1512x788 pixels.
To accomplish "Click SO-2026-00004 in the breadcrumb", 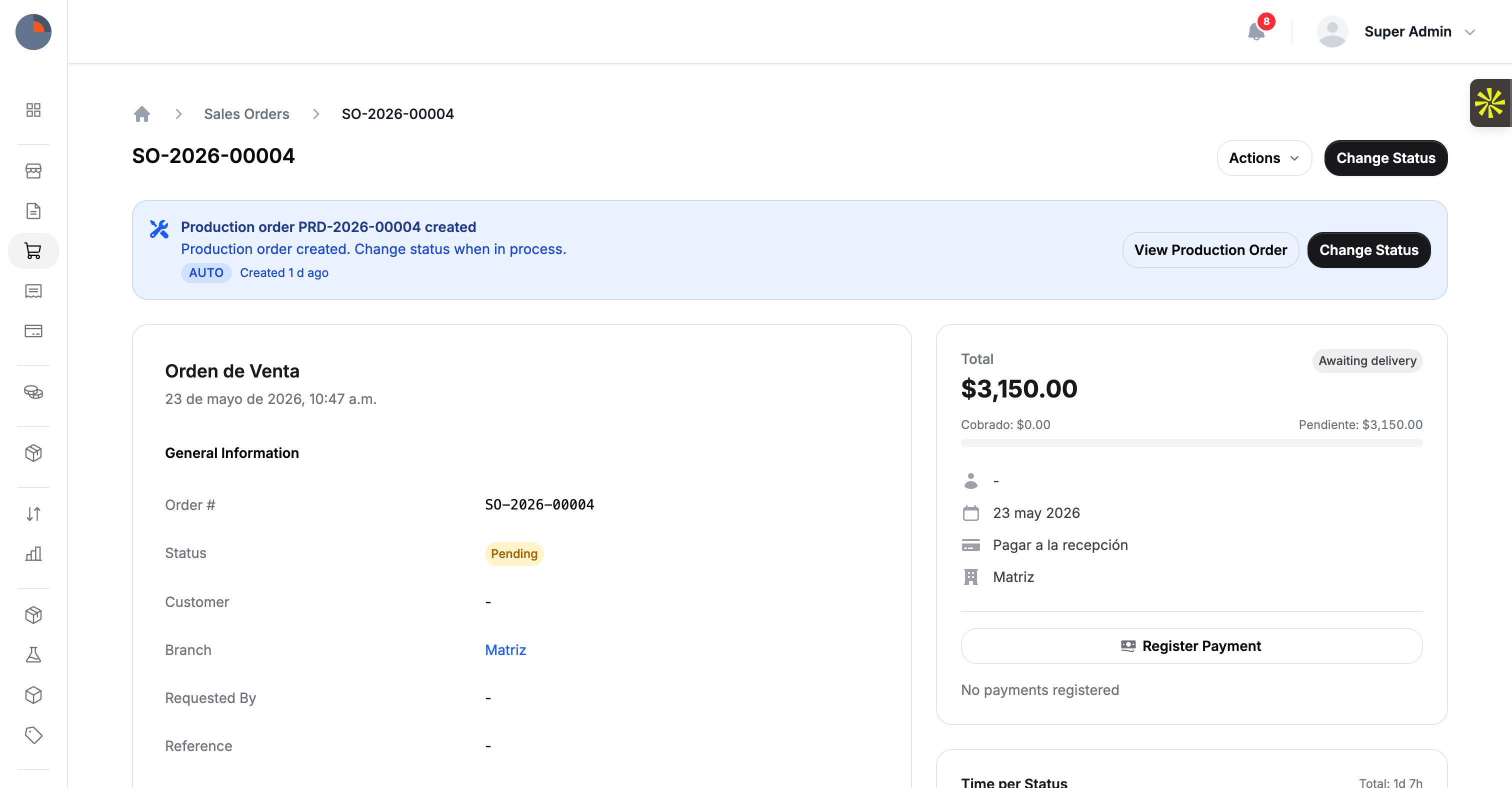I will click(x=397, y=114).
